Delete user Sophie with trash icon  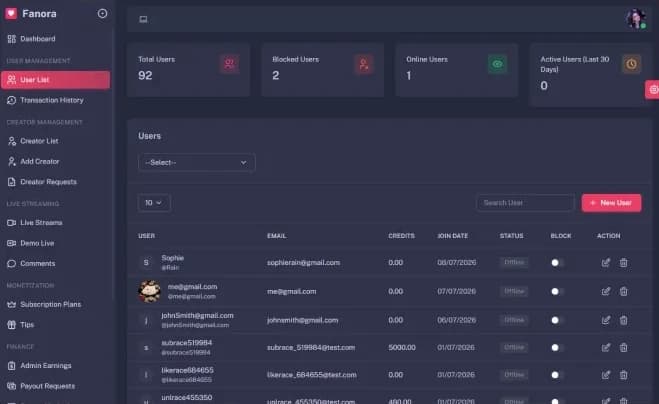coord(624,263)
